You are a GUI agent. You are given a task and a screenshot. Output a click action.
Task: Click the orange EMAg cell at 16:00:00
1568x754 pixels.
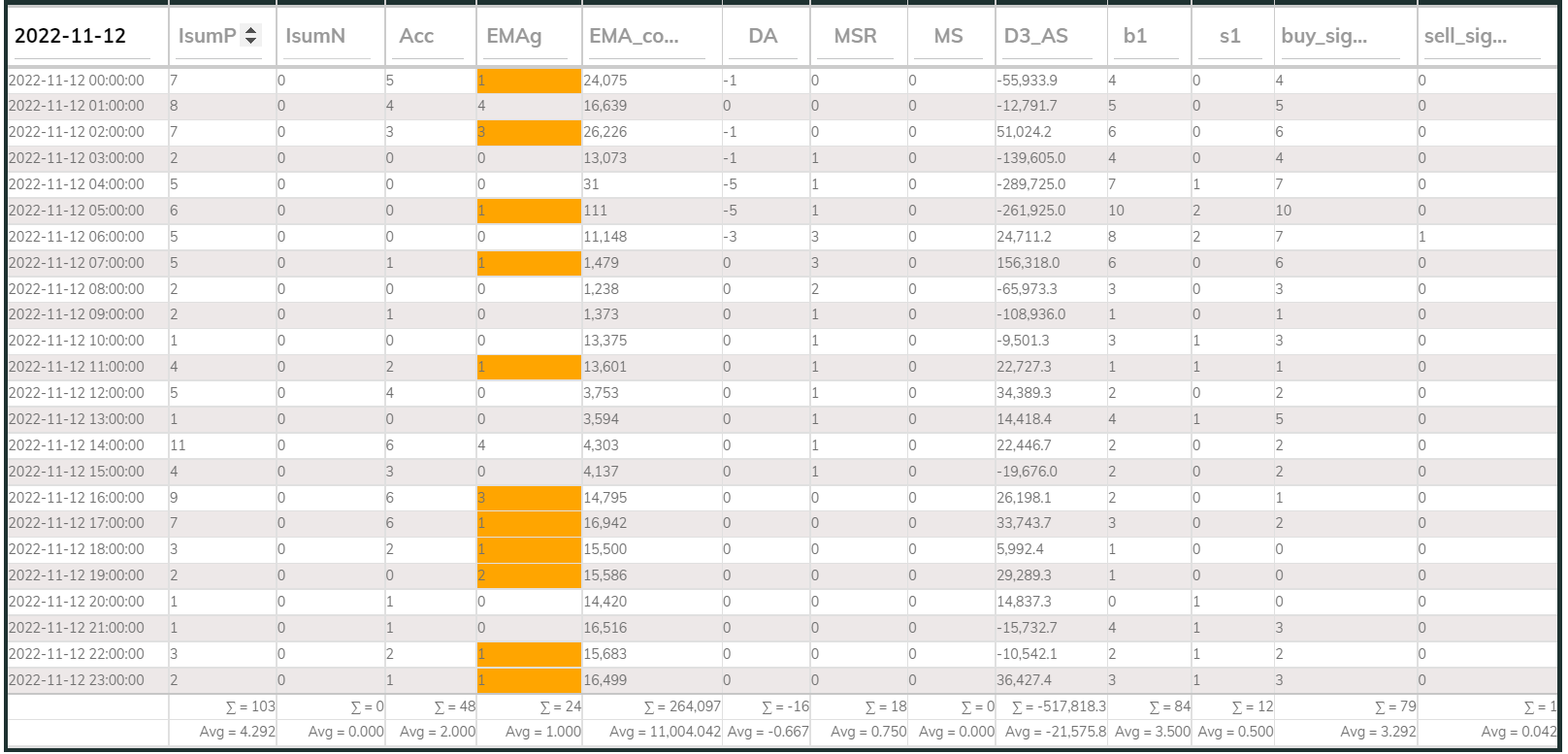(x=529, y=498)
